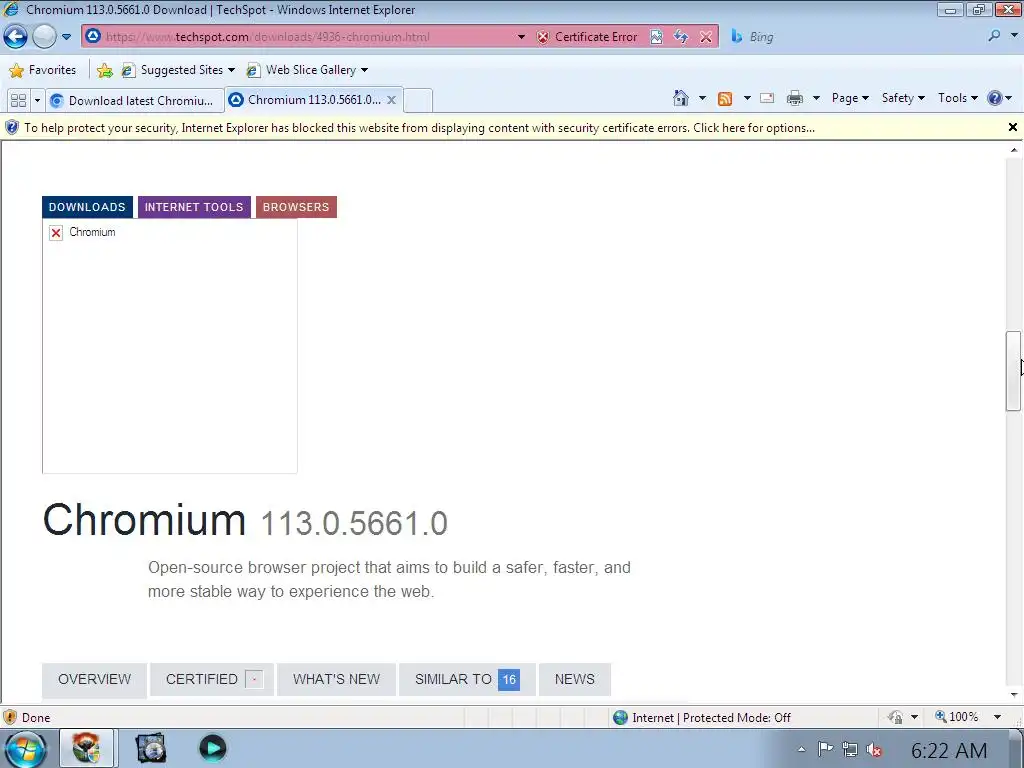The width and height of the screenshot is (1024, 768).
Task: Open a new blank tab
Action: [x=418, y=101]
